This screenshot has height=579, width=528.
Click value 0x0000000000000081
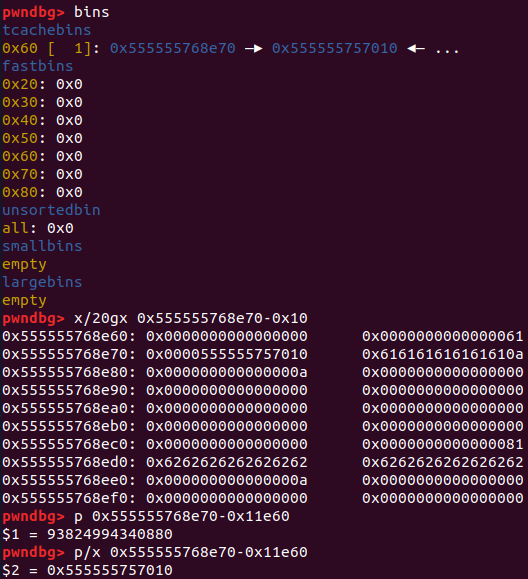pos(443,444)
